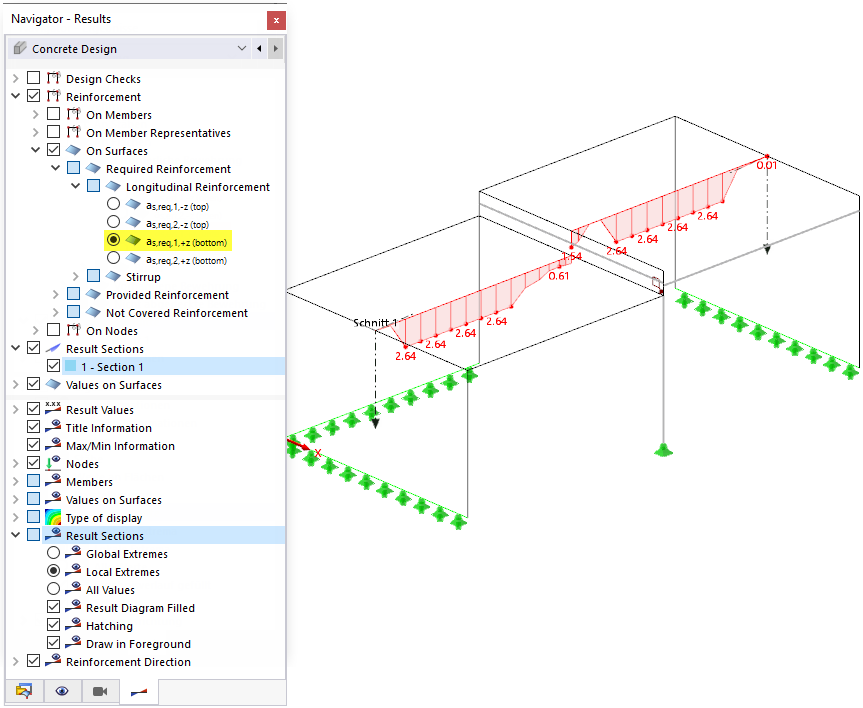
Task: Click the 0.01 result value in model
Action: [766, 165]
